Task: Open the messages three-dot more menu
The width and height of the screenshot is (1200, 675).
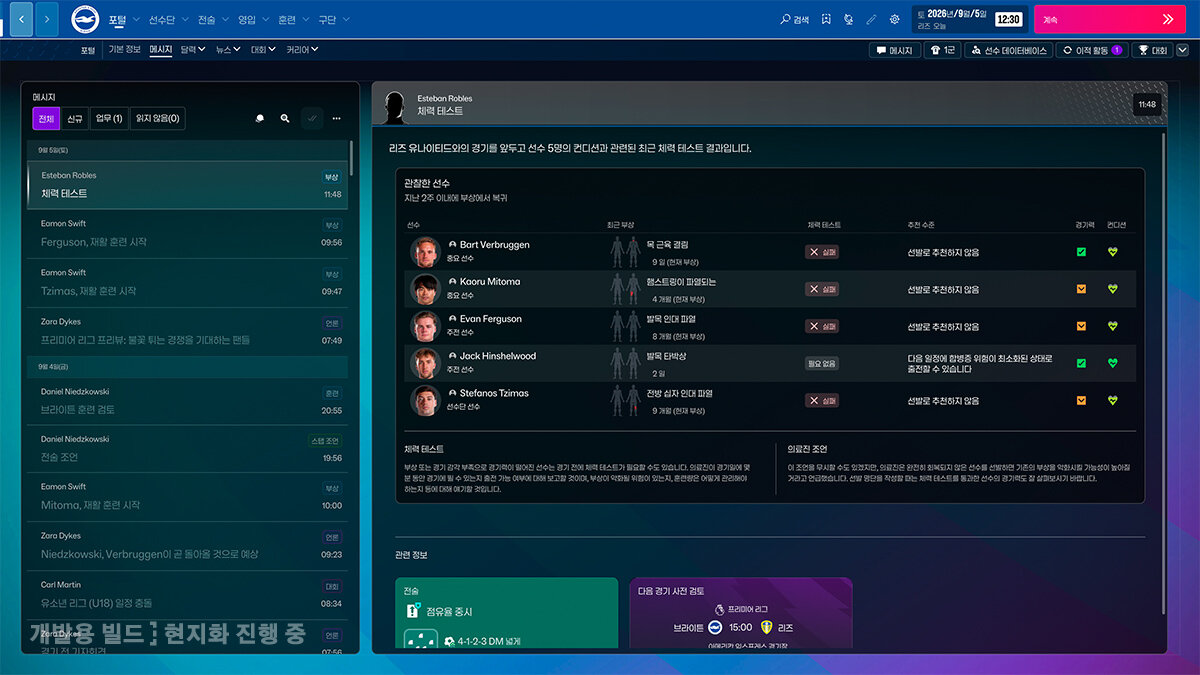Action: [337, 118]
